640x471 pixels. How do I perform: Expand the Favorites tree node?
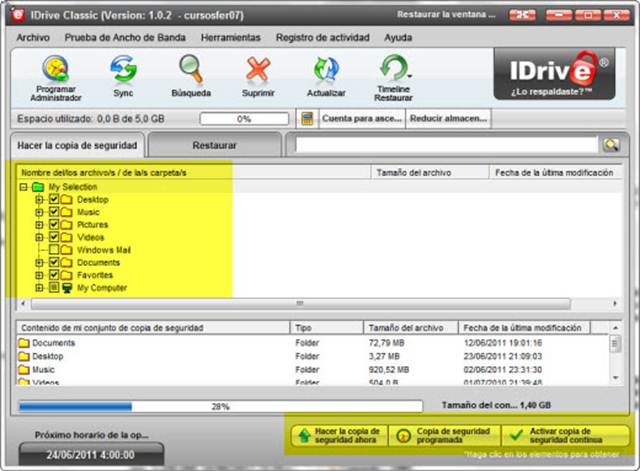[x=39, y=275]
